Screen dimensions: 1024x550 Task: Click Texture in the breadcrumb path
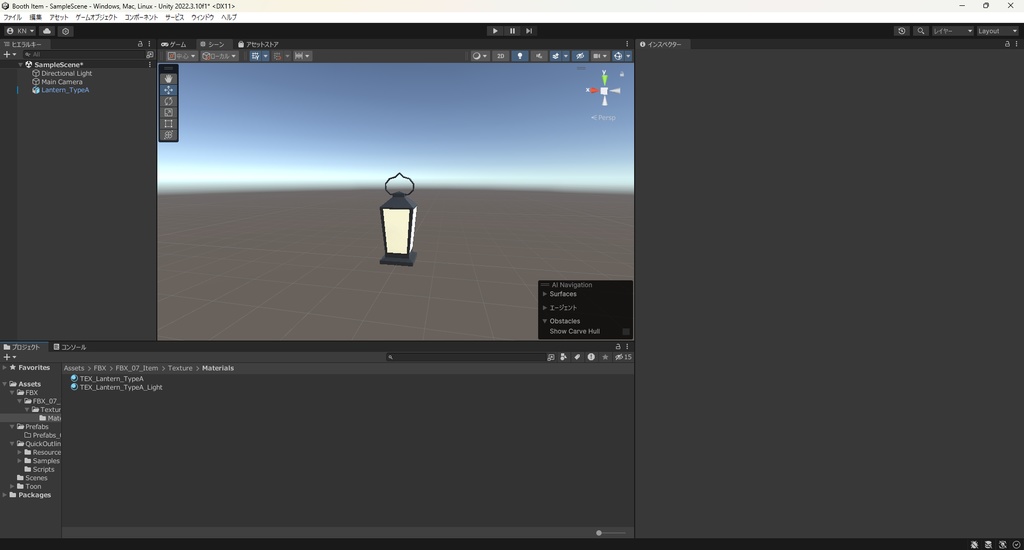180,368
